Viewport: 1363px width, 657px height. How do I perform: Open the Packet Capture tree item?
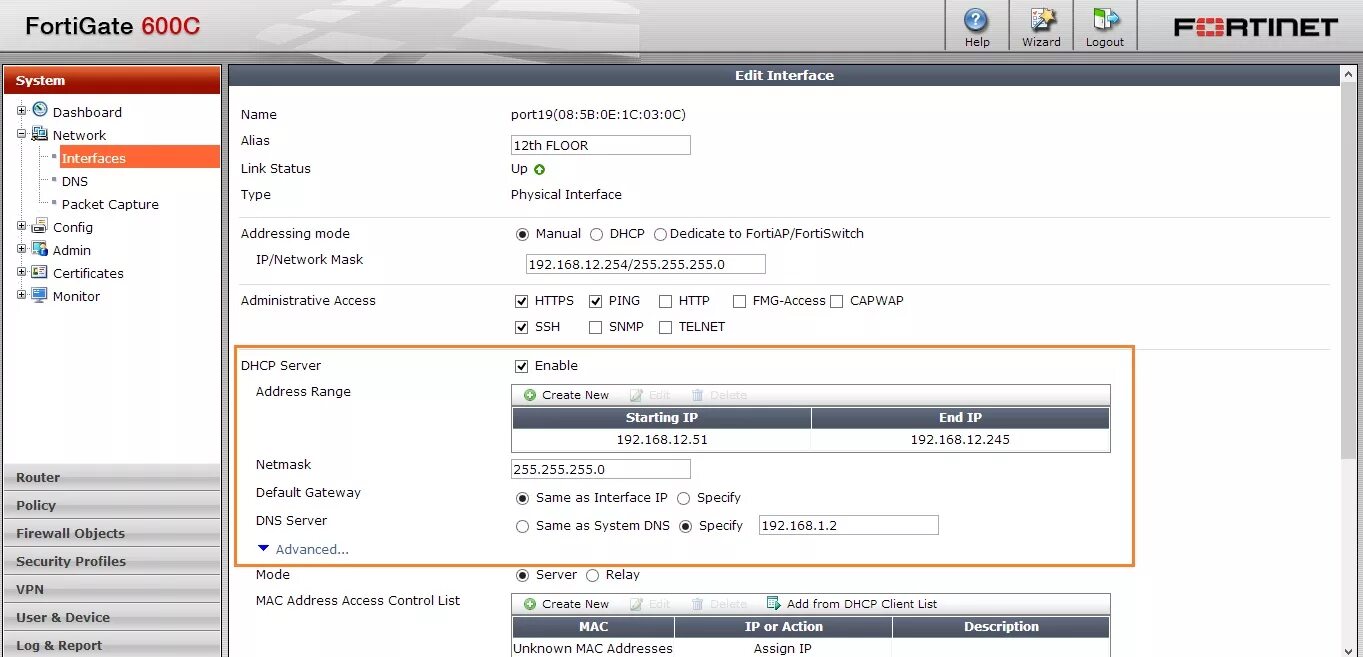pos(110,204)
